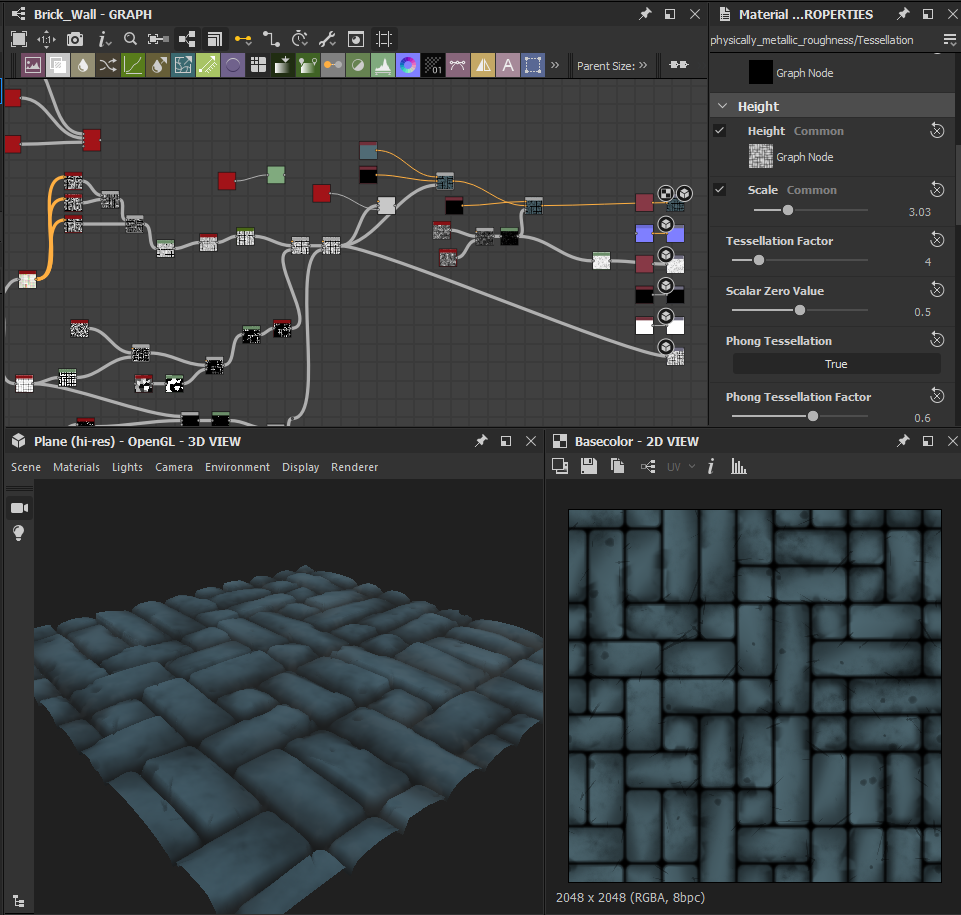
Task: Click the magnifier search icon in graph toolbar
Action: click(130, 39)
